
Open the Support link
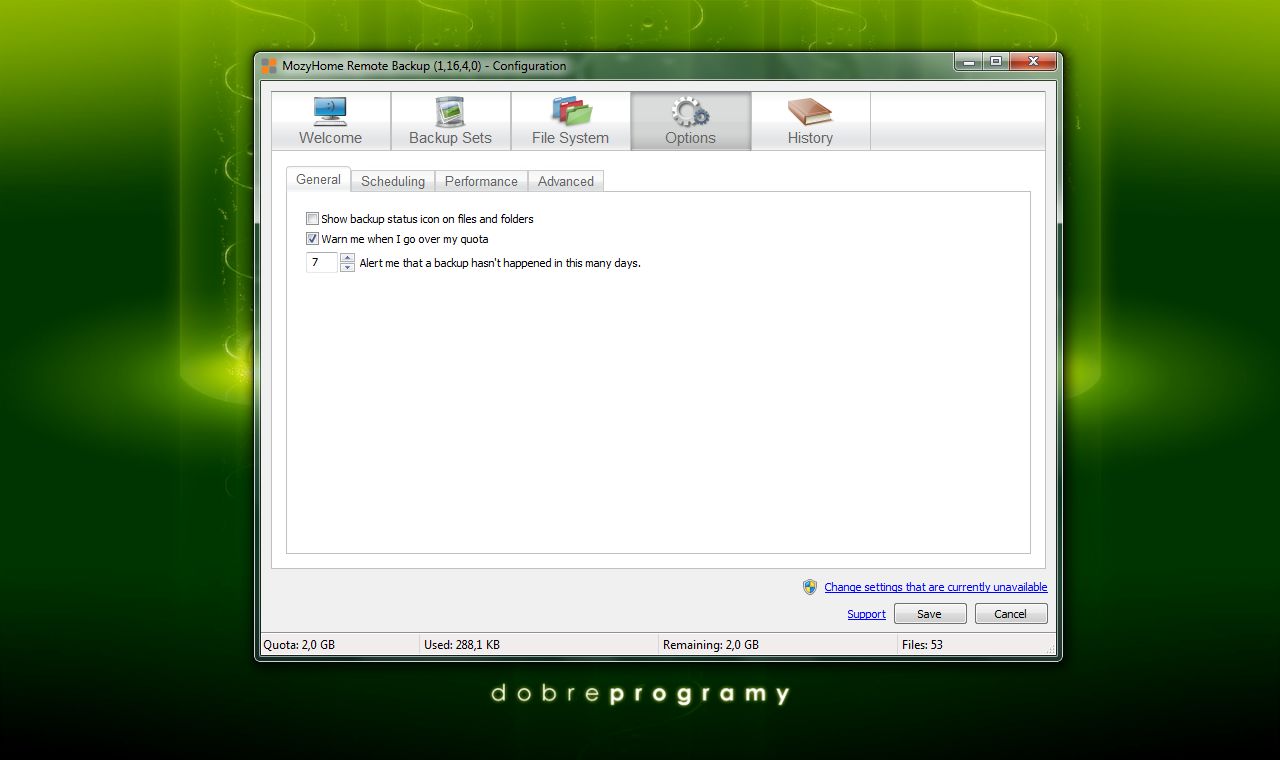pos(866,614)
